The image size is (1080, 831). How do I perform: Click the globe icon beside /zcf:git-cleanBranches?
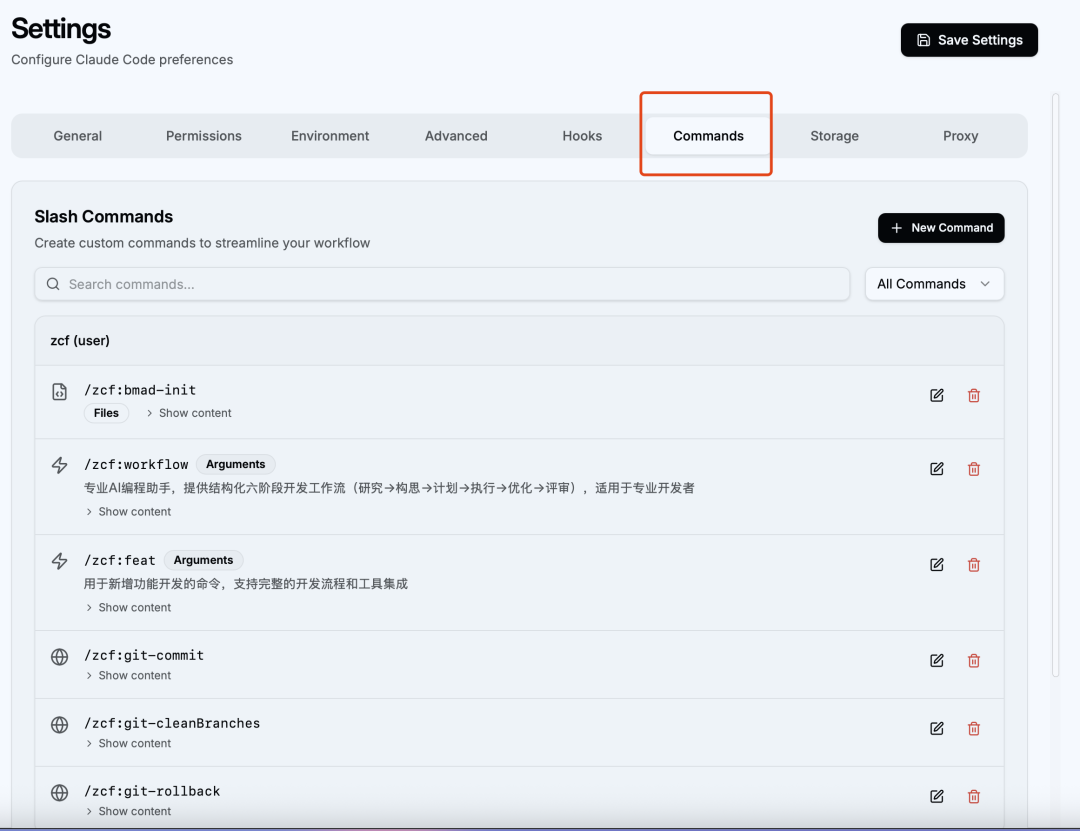tap(60, 725)
